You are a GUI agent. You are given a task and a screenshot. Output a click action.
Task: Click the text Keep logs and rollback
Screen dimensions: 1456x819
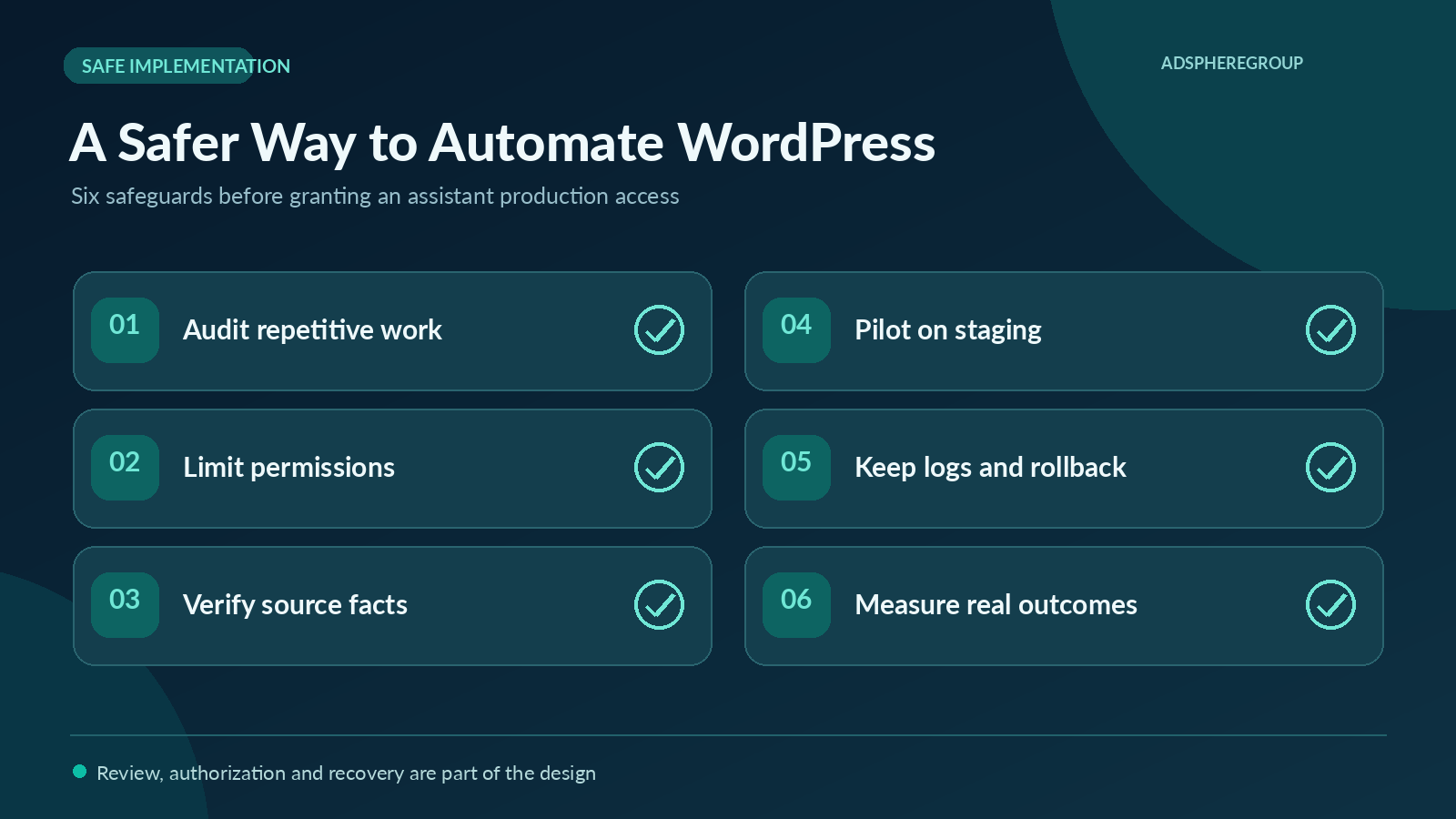(990, 468)
